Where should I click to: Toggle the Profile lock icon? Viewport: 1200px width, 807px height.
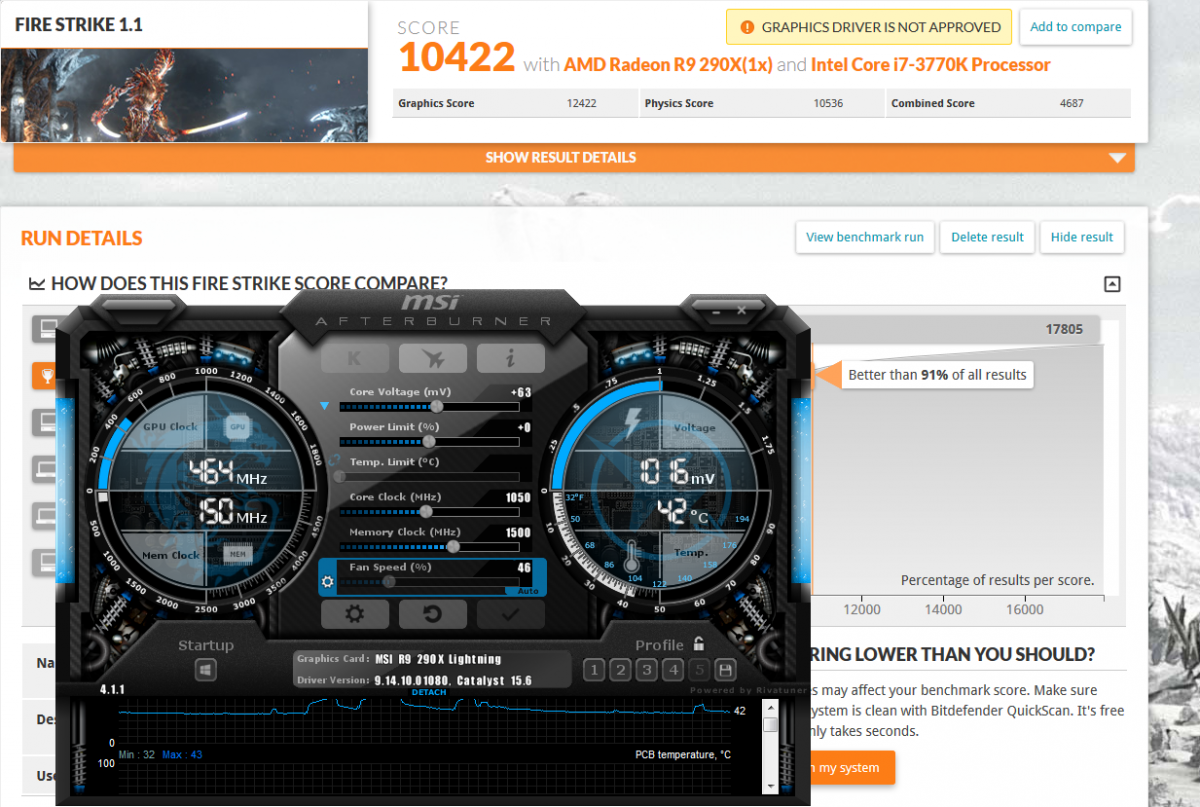[699, 644]
